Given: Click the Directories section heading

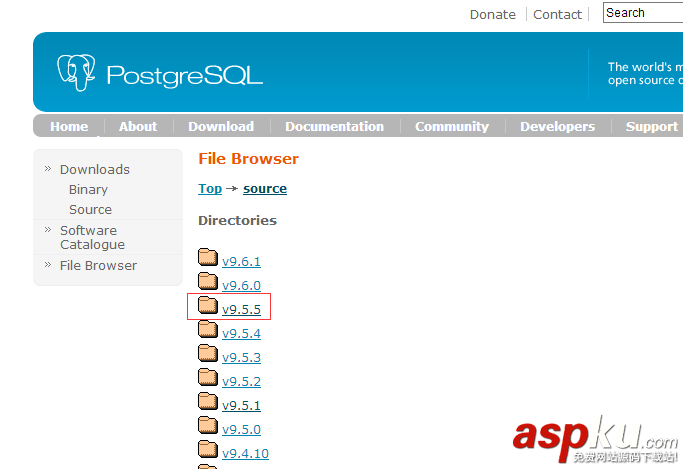Looking at the screenshot, I should click(237, 220).
